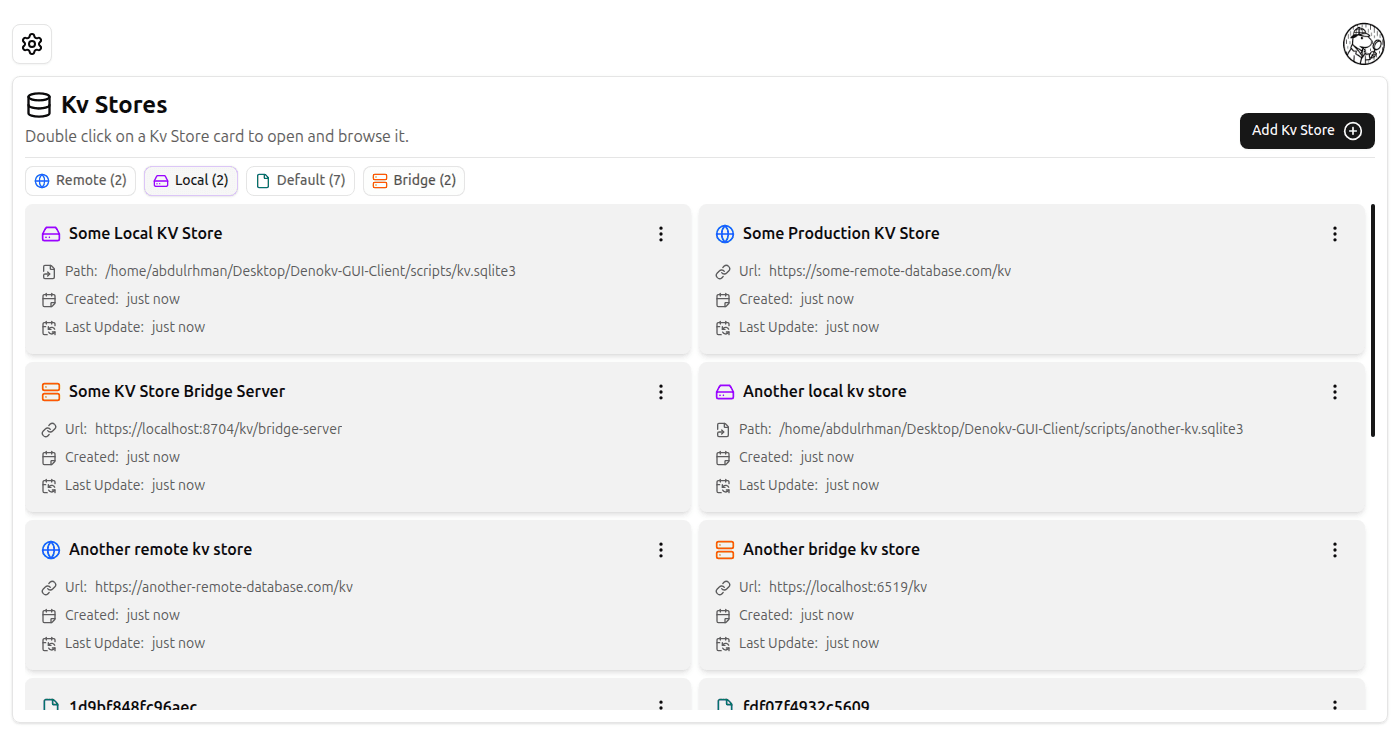1400x735 pixels.
Task: Click the globe icon of Some Production KV Store
Action: [725, 234]
